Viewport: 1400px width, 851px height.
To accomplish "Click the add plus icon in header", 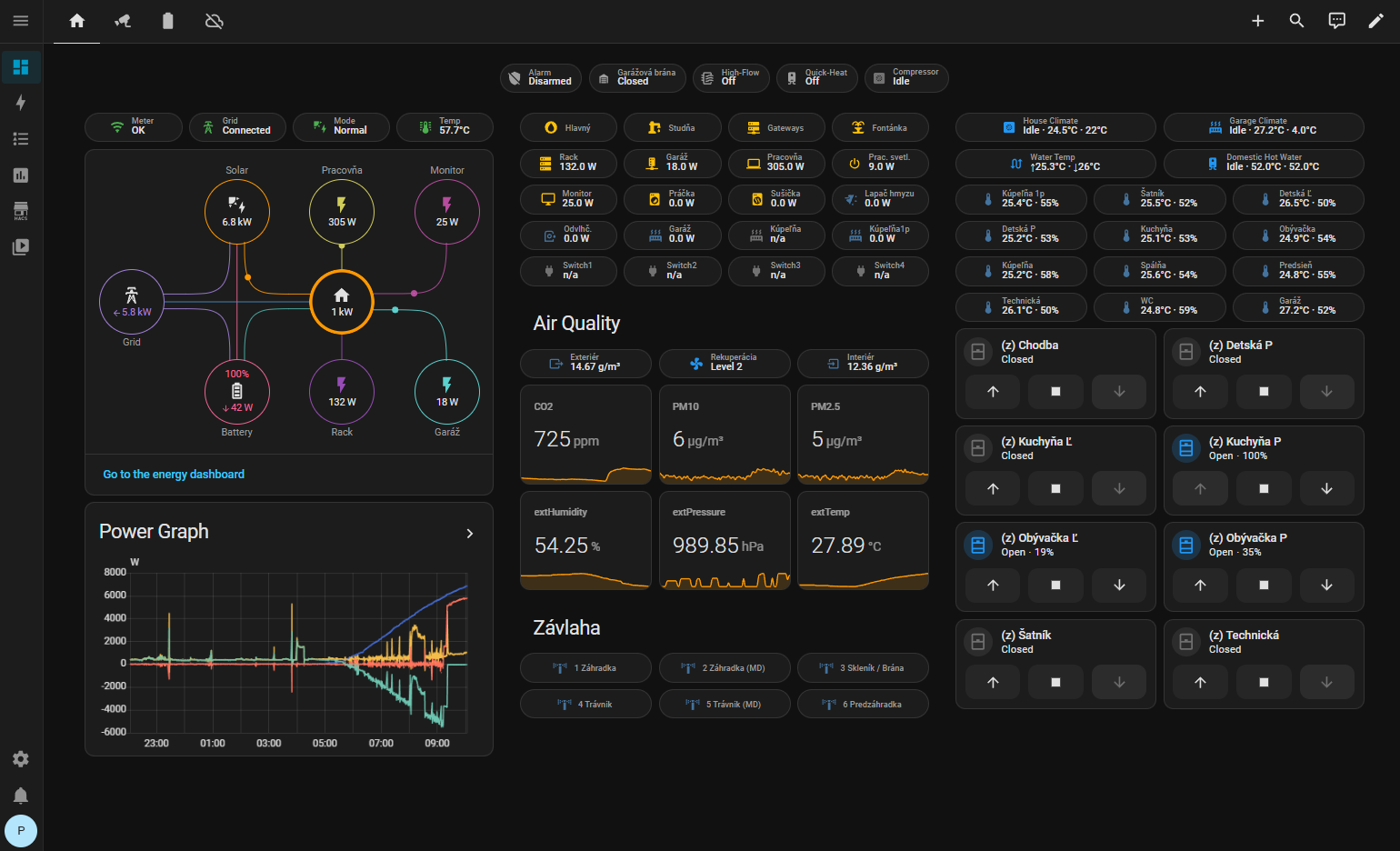I will [1258, 21].
